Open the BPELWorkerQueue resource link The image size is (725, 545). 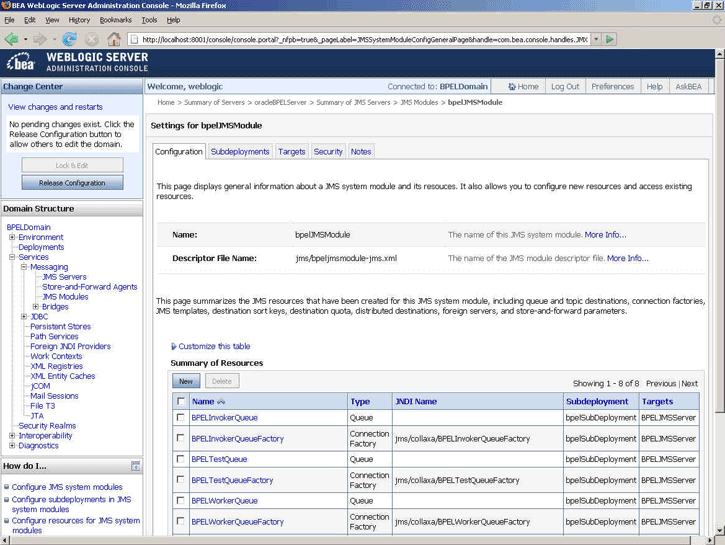pos(224,501)
